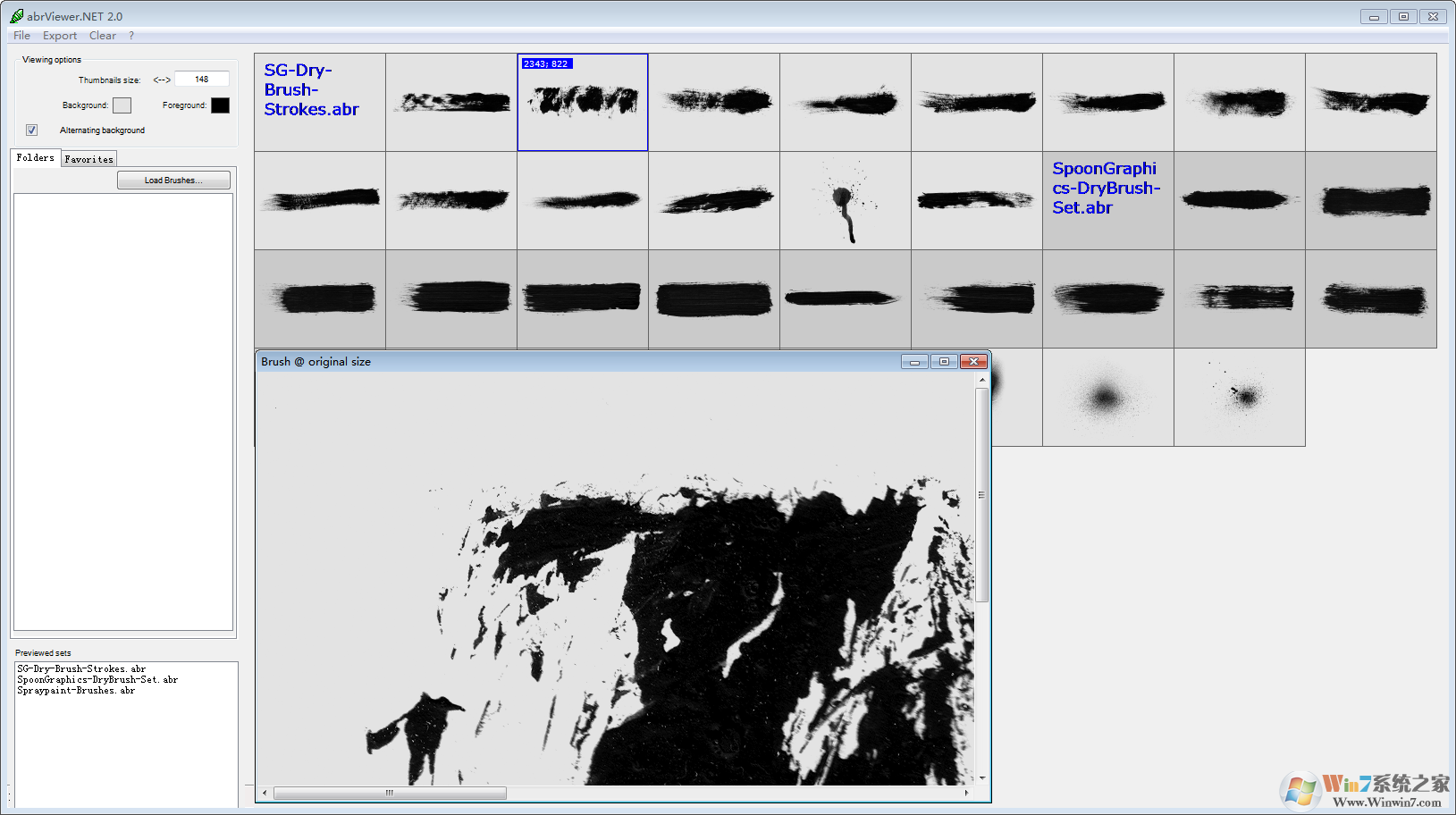Switch to the Favorites tab

point(89,159)
